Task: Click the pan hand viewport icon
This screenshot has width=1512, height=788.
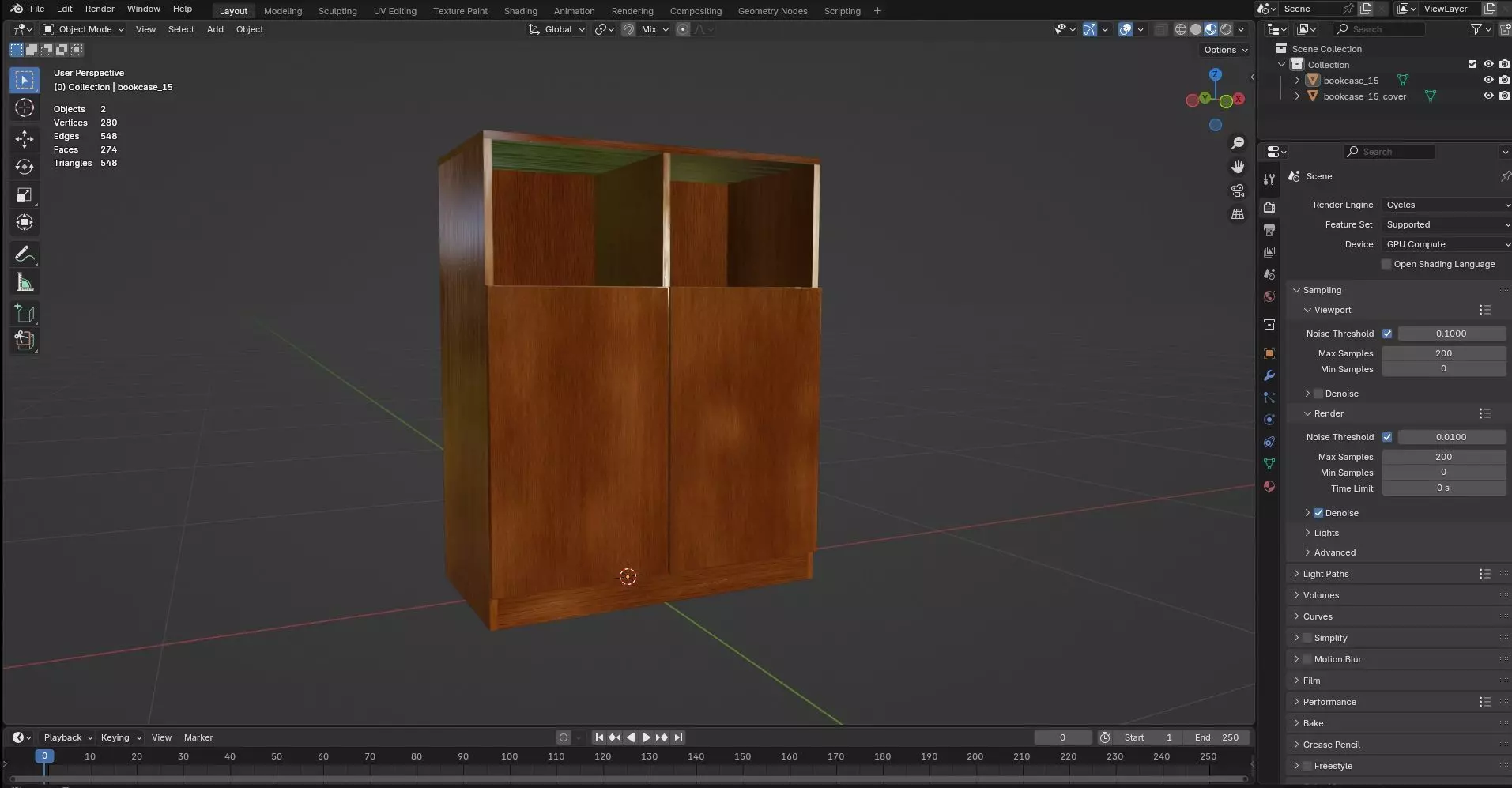Action: (1238, 167)
